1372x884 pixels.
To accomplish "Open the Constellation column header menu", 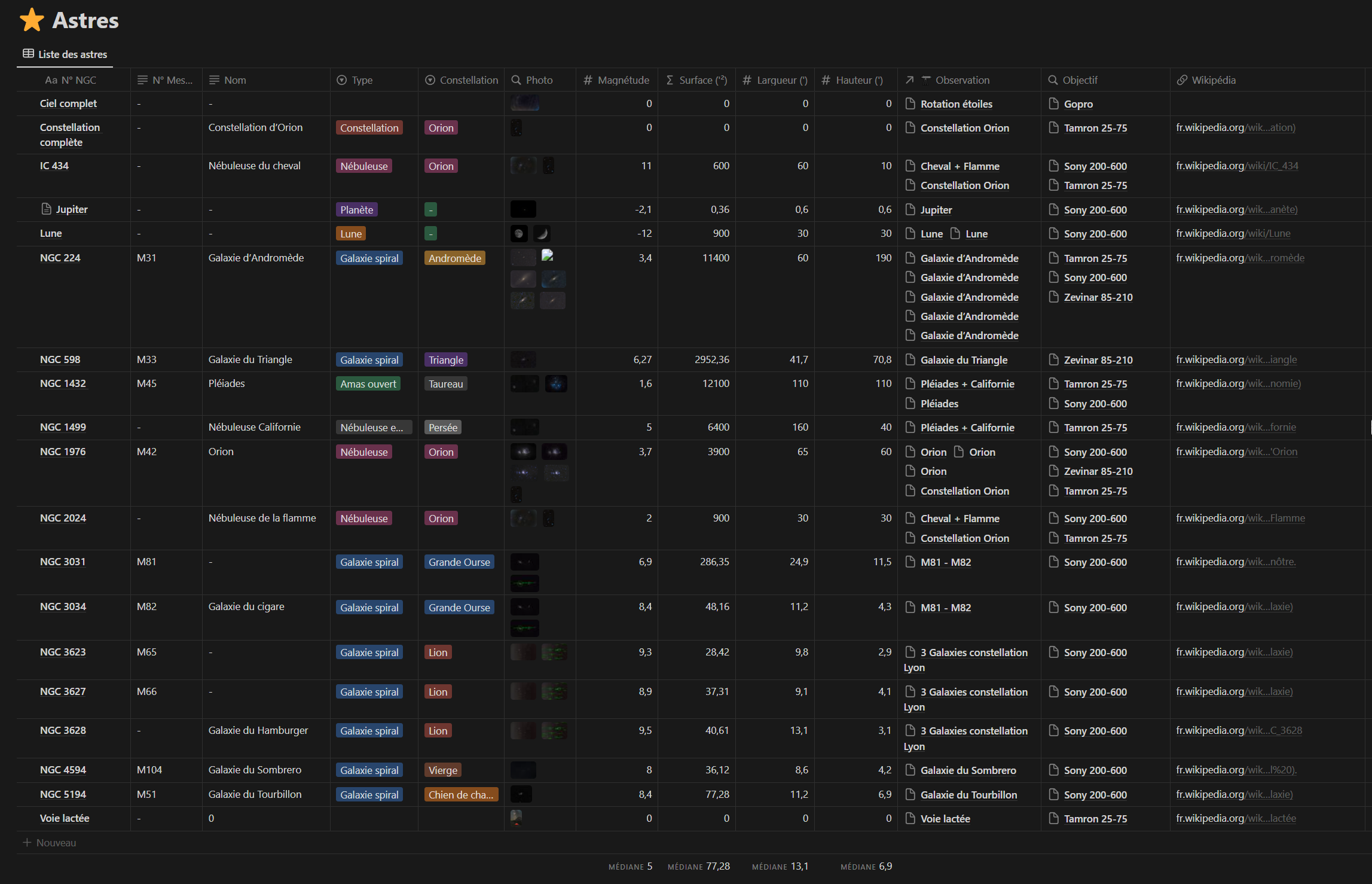I will (468, 80).
